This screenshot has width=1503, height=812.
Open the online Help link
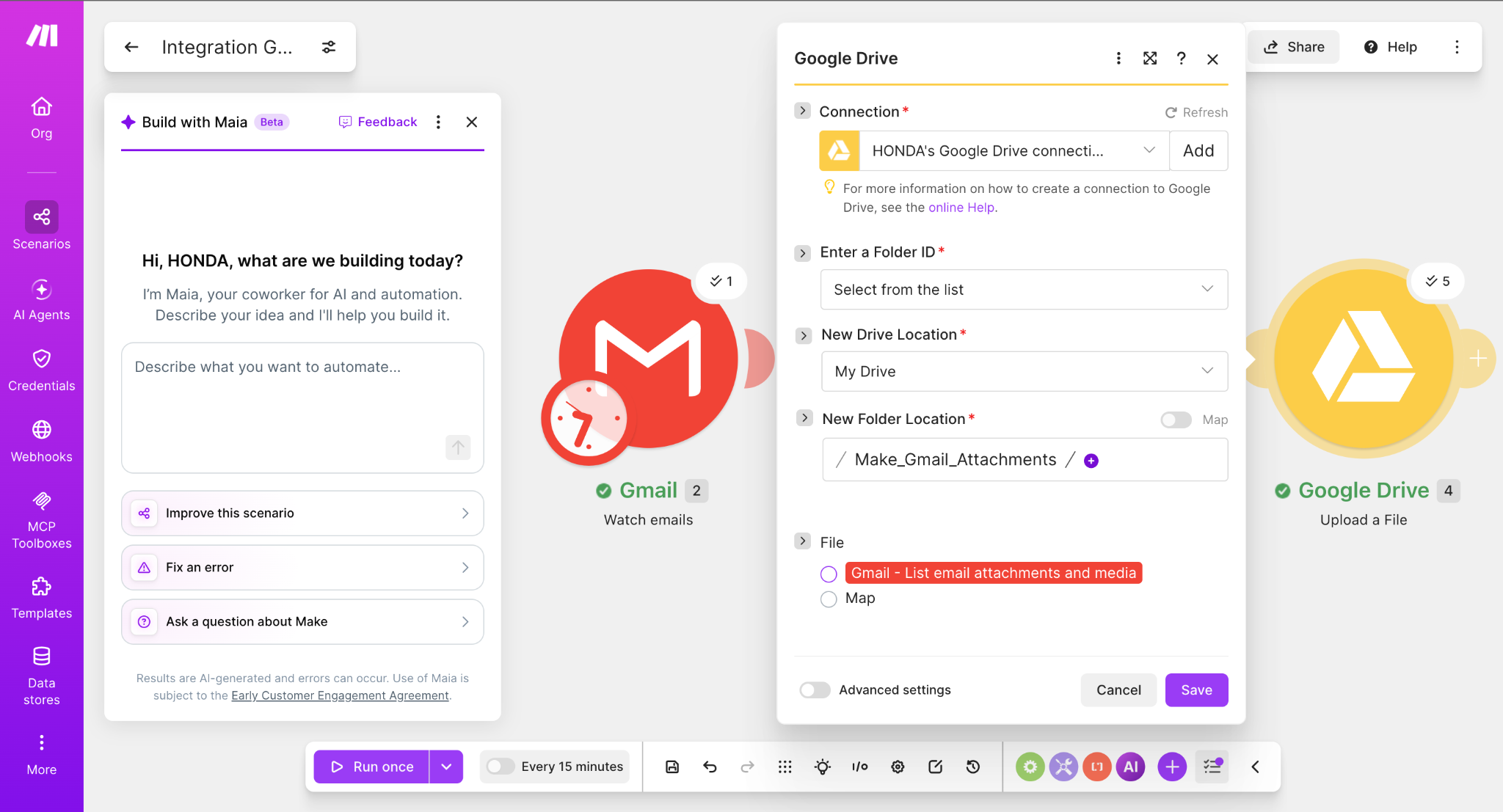coord(961,208)
